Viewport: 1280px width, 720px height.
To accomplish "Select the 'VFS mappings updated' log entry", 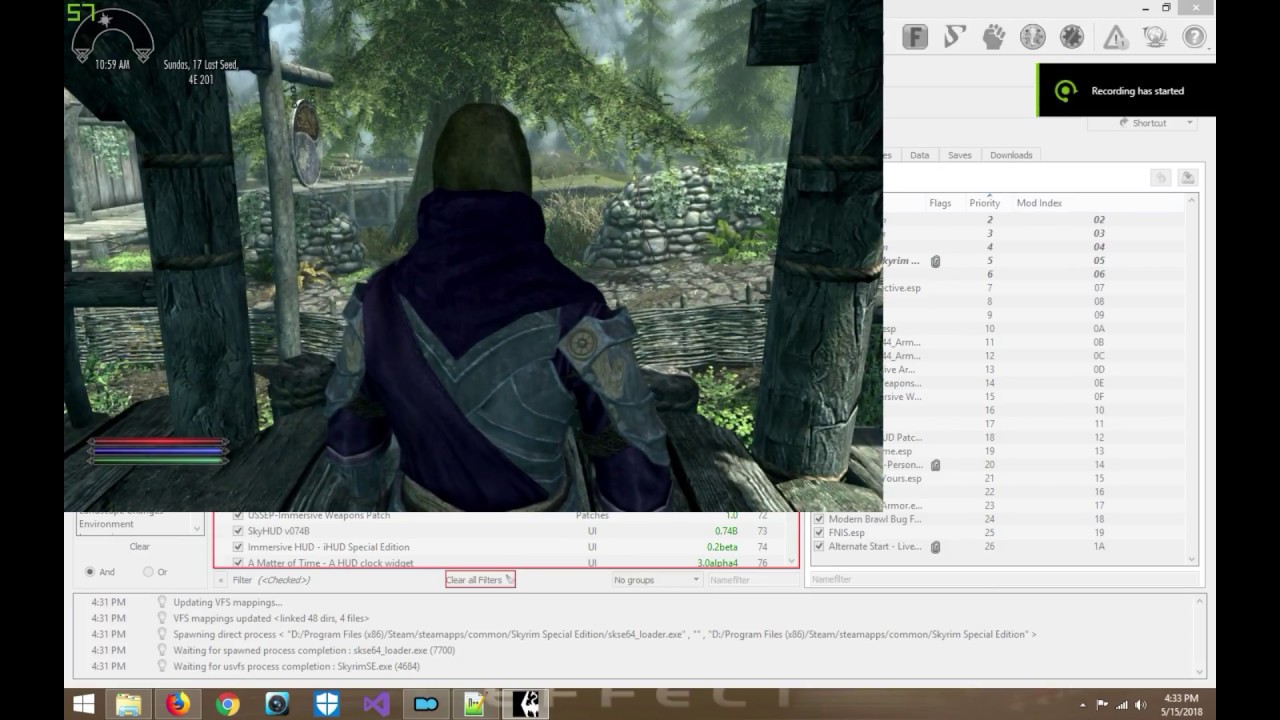I will pyautogui.click(x=271, y=618).
